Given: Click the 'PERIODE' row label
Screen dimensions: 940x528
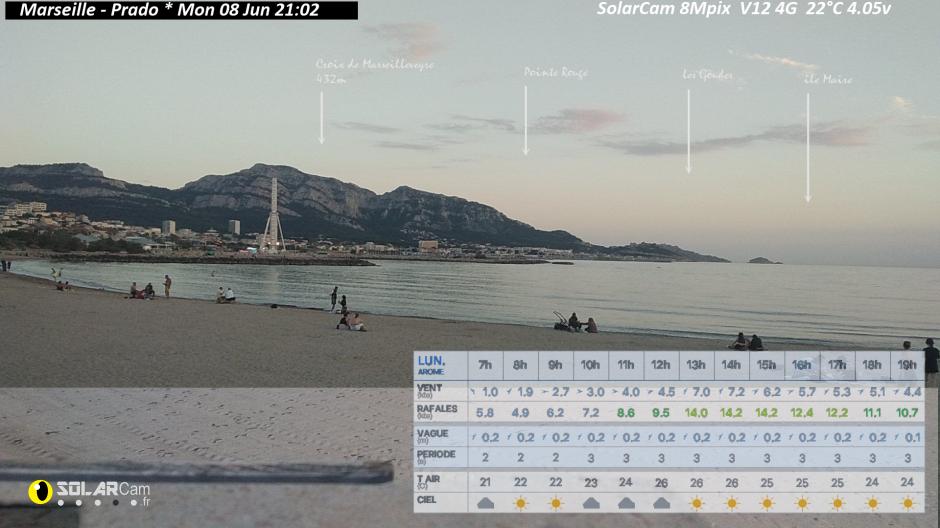Looking at the screenshot, I should coord(436,457).
